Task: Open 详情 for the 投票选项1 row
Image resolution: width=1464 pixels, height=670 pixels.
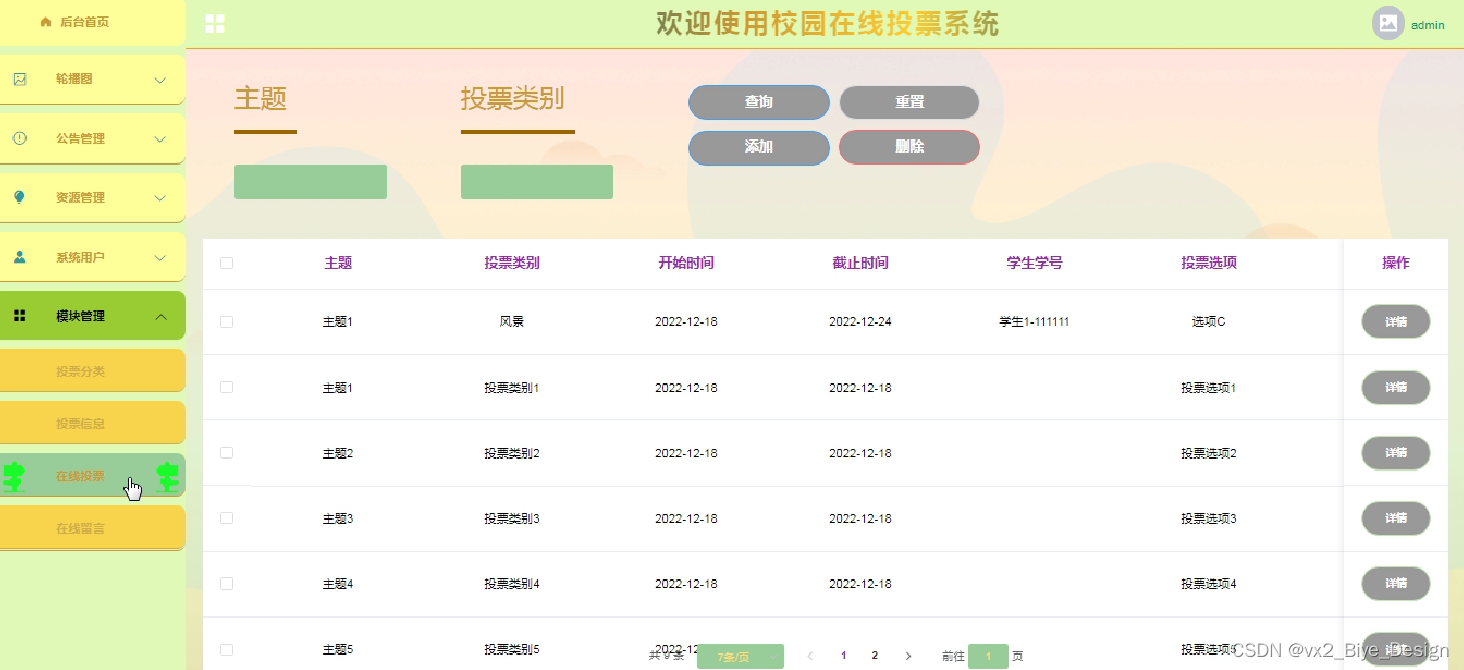Action: pyautogui.click(x=1396, y=387)
